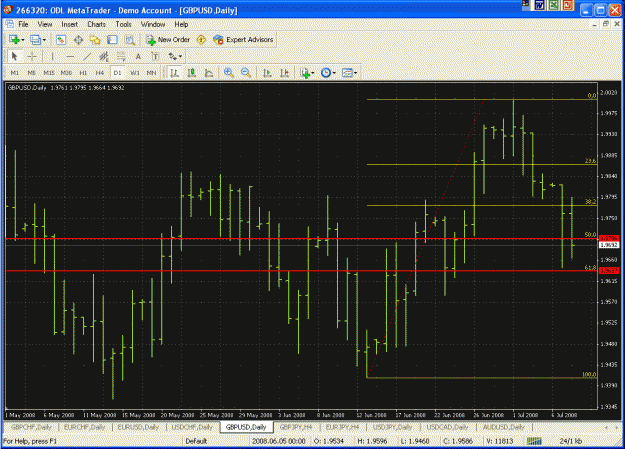Launch MetaEditor yellow diamond icon
The width and height of the screenshot is (625, 449).
click(x=201, y=39)
